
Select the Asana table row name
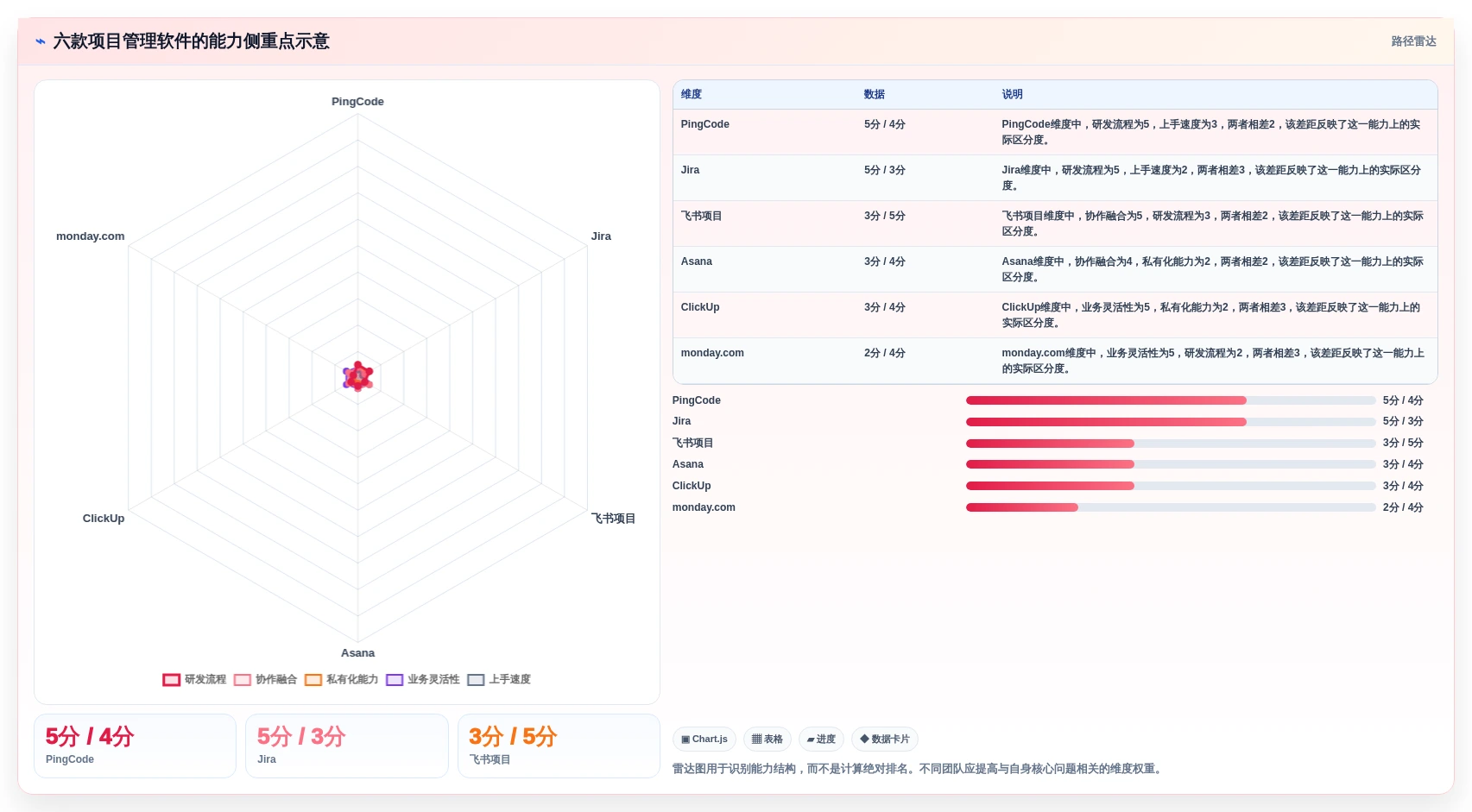pos(696,261)
